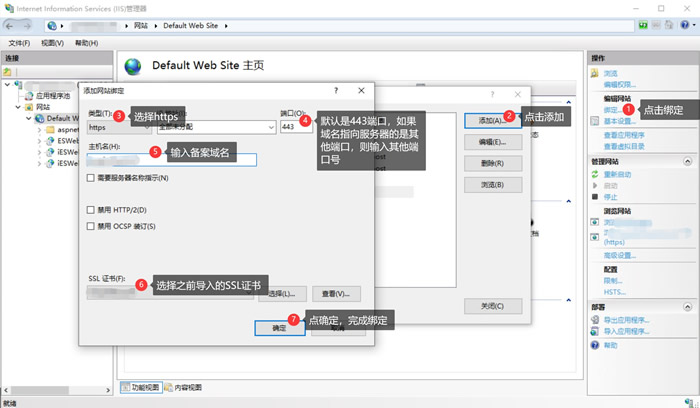Click the 导出应用程序 export icon
The width and height of the screenshot is (700, 408).
point(596,320)
